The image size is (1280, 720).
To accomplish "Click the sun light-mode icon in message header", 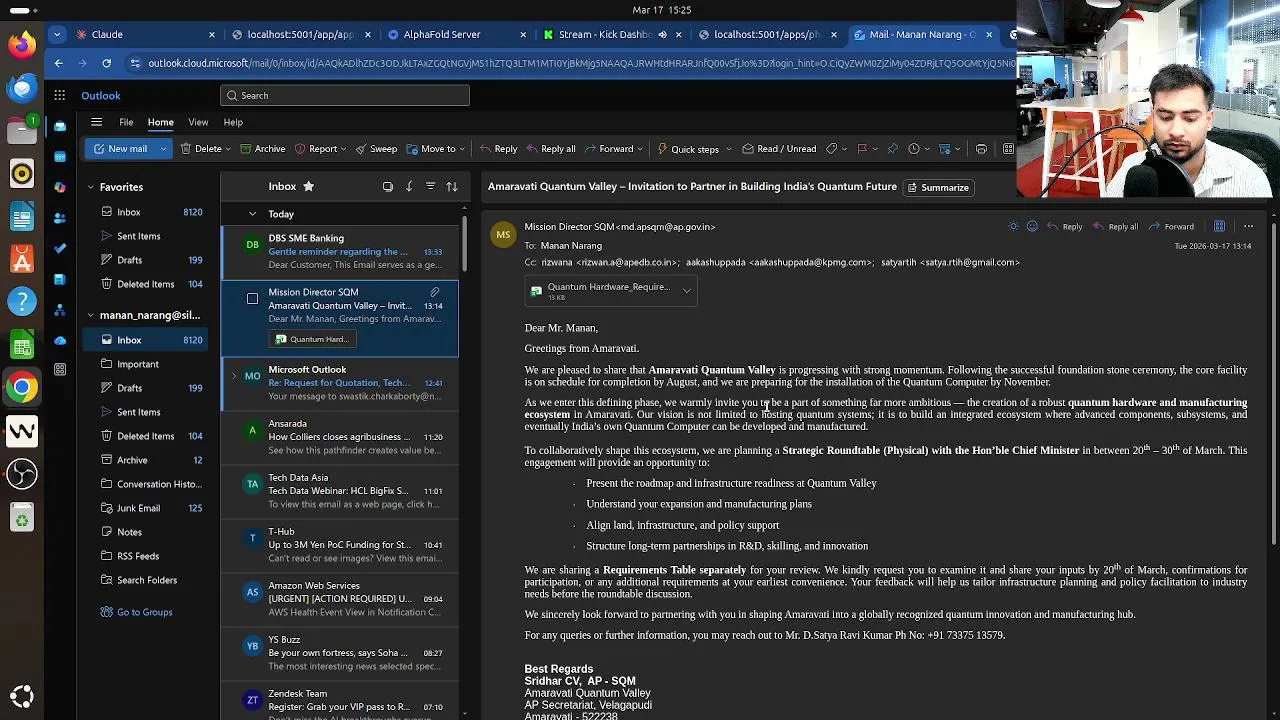I will click(1014, 226).
